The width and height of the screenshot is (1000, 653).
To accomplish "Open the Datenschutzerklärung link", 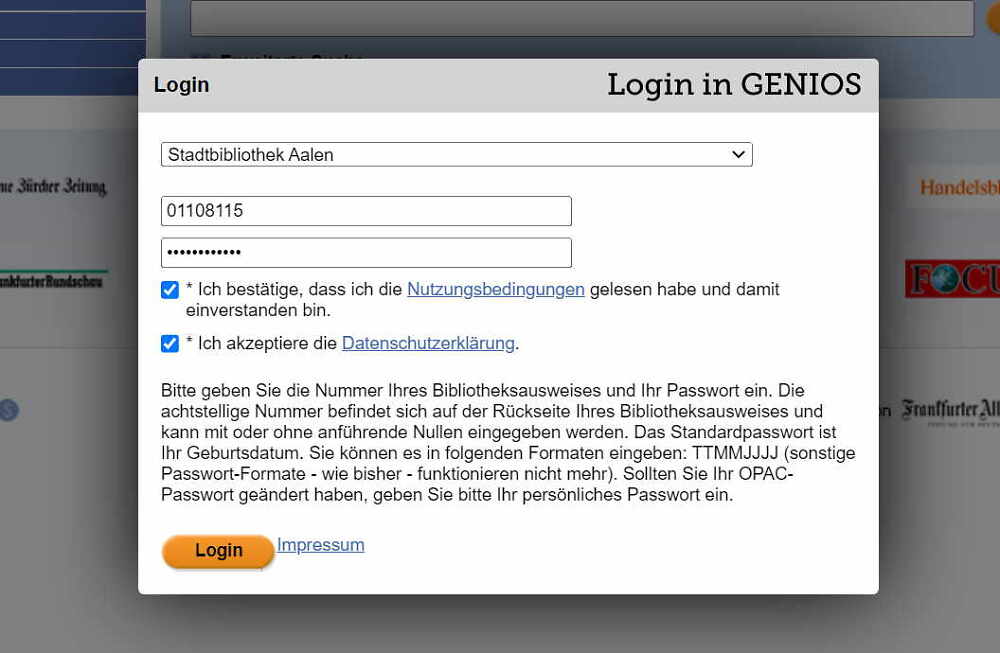I will (x=428, y=343).
